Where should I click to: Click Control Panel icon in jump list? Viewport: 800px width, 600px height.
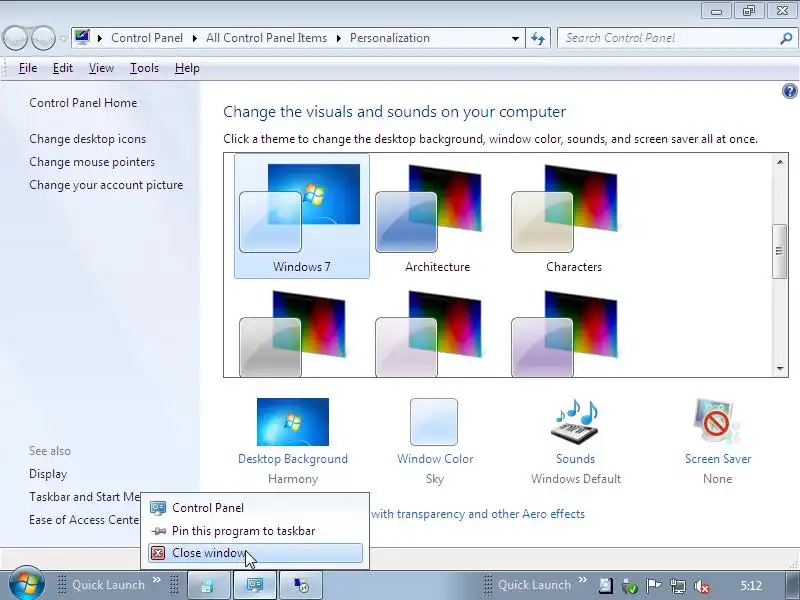[x=158, y=508]
